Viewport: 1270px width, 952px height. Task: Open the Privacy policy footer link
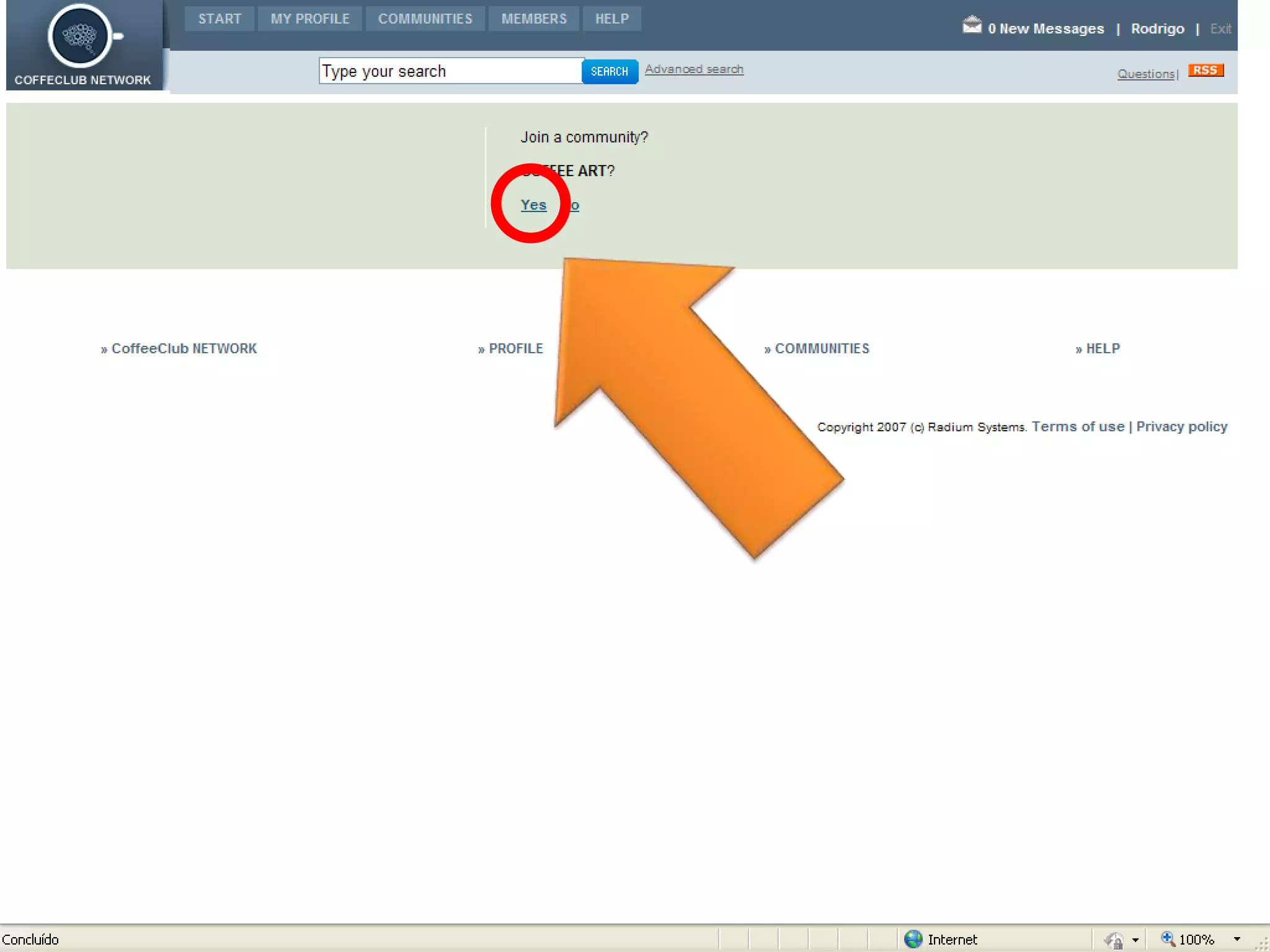click(1181, 427)
